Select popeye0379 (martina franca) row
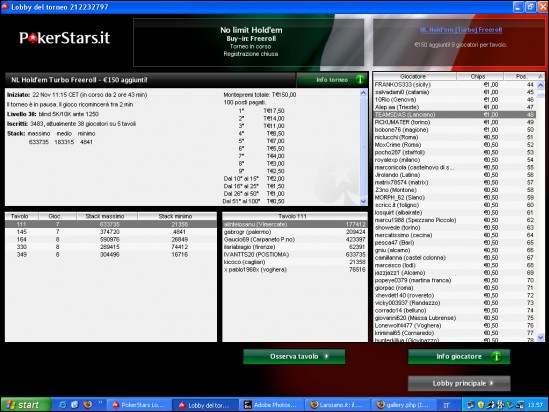This screenshot has width=549, height=412. coord(454,280)
